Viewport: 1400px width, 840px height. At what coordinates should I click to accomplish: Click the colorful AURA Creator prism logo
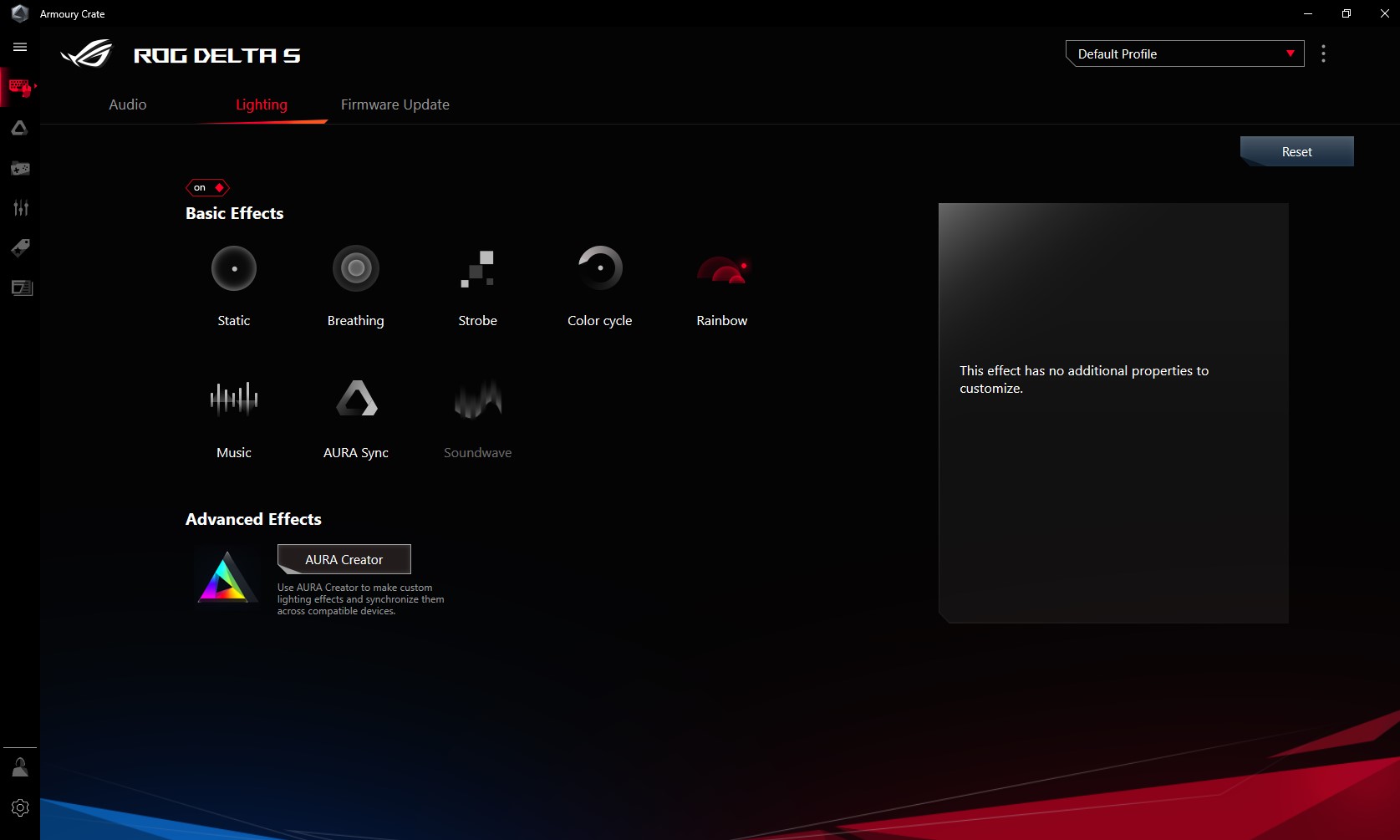pyautogui.click(x=226, y=577)
